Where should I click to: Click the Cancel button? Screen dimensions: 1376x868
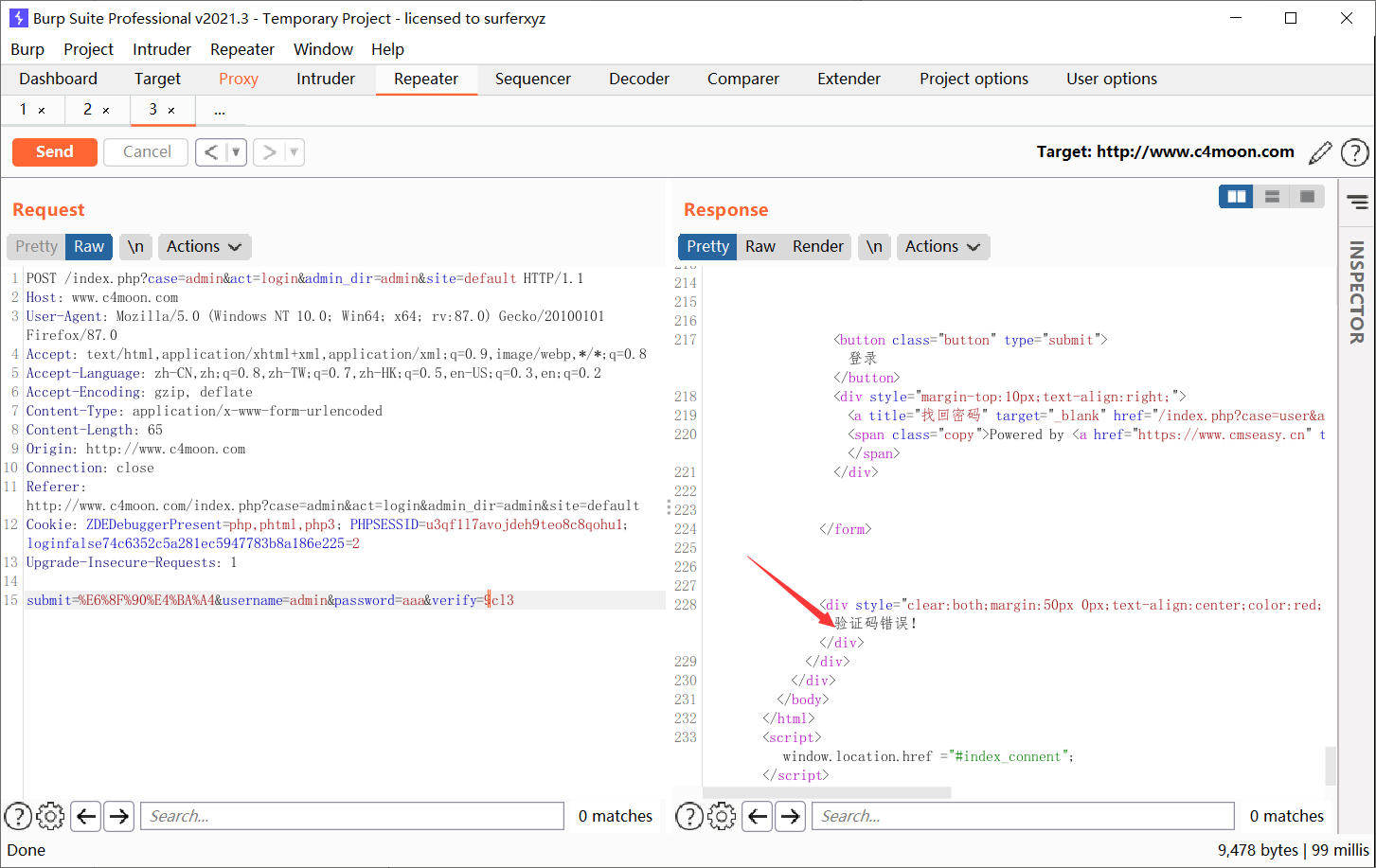click(x=147, y=152)
